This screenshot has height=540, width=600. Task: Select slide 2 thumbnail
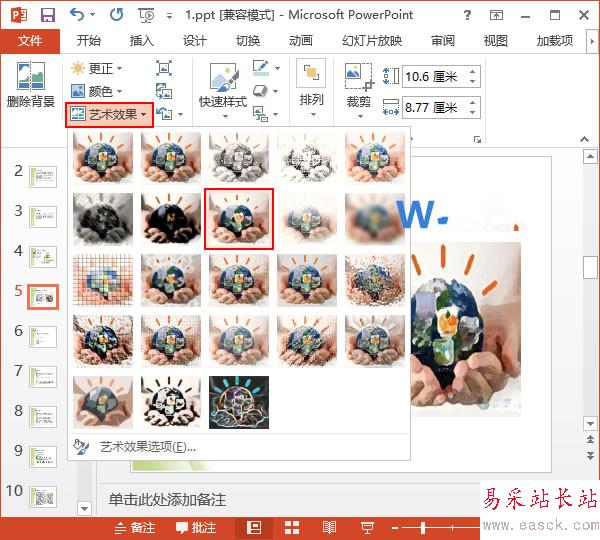43,177
